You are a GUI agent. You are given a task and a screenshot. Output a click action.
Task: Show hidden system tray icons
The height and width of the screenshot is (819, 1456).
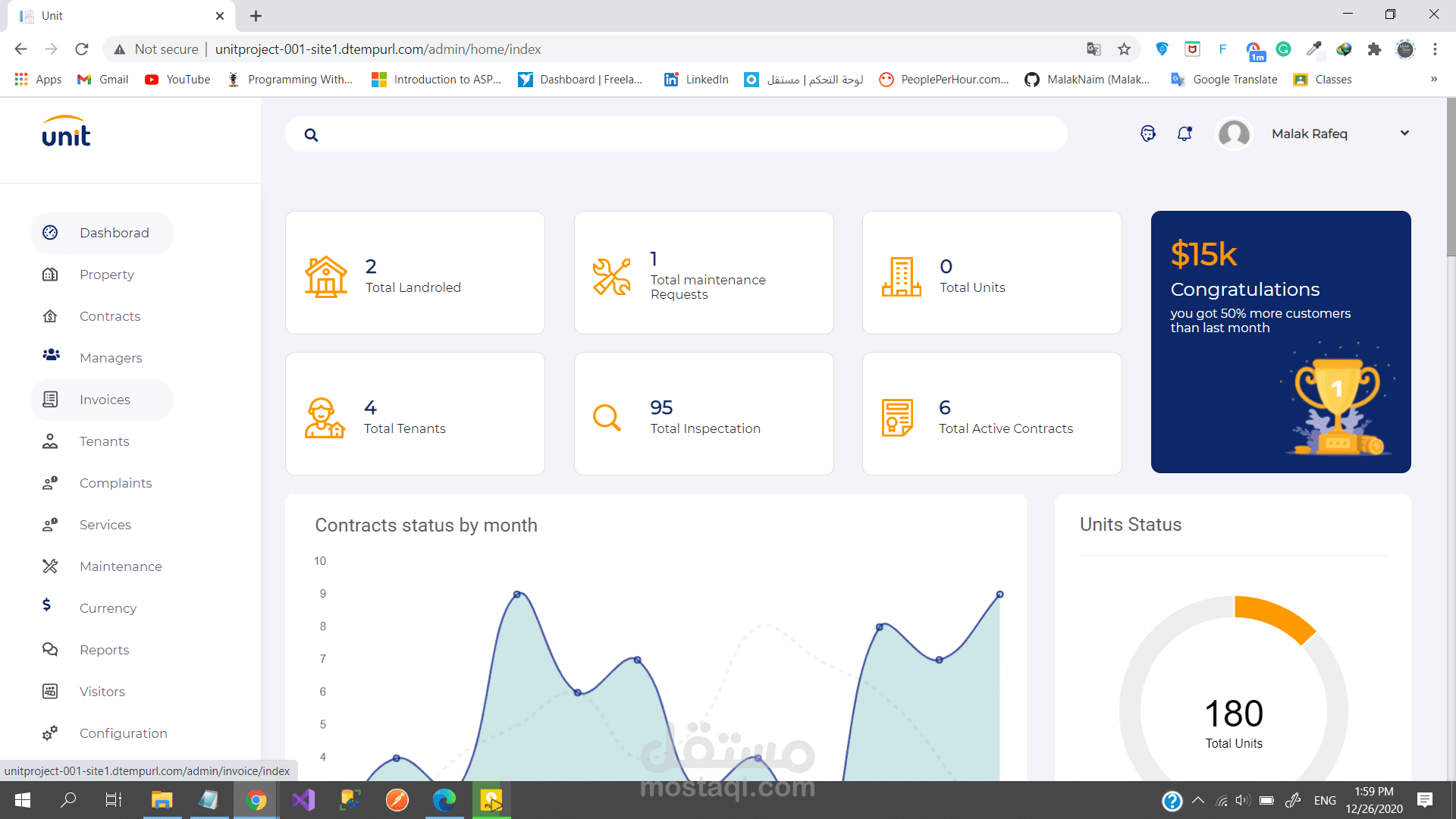pos(1198,800)
